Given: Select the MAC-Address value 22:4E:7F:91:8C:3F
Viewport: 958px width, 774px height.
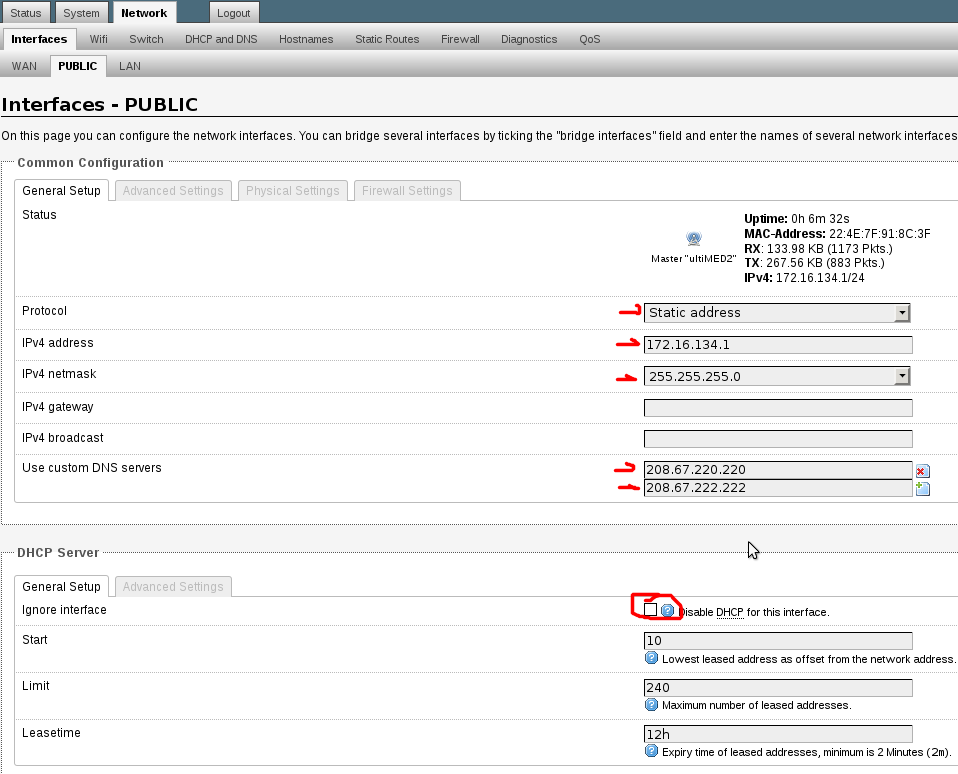Looking at the screenshot, I should [880, 234].
